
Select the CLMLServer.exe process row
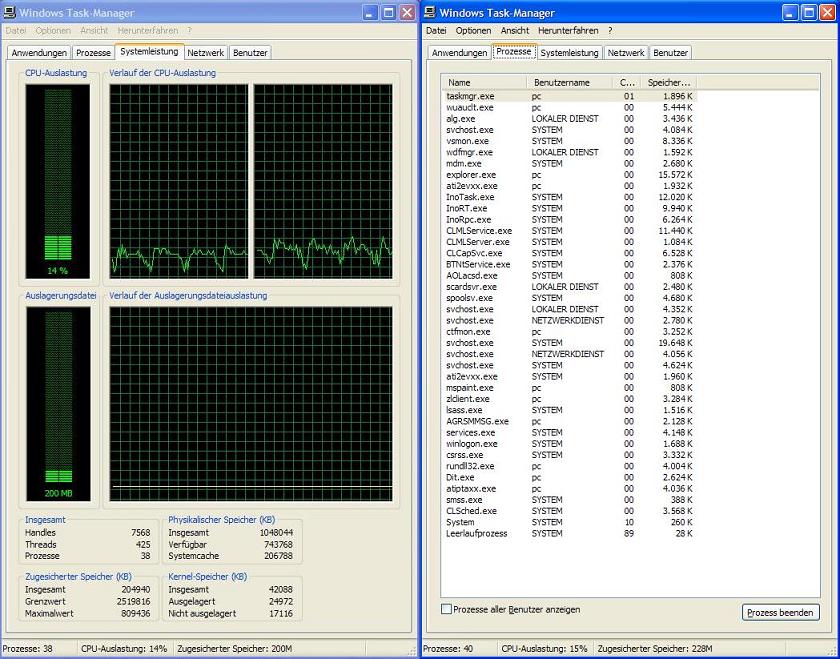[569, 242]
